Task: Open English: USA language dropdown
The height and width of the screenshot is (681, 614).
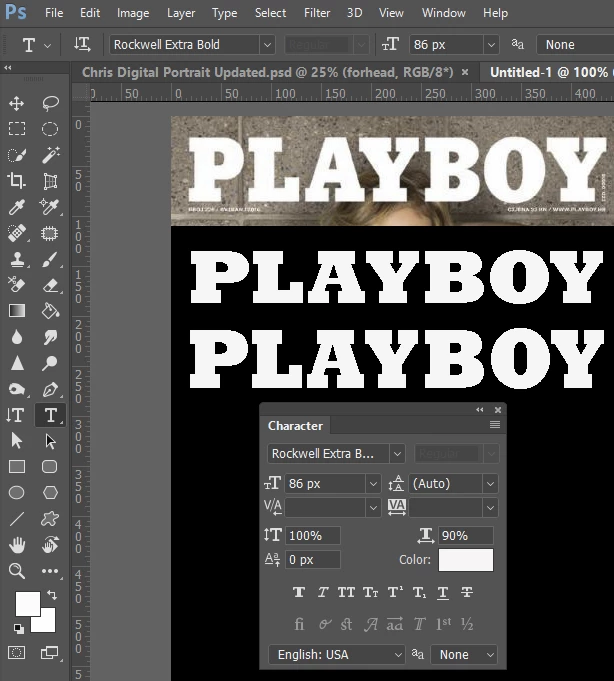Action: pyautogui.click(x=337, y=655)
